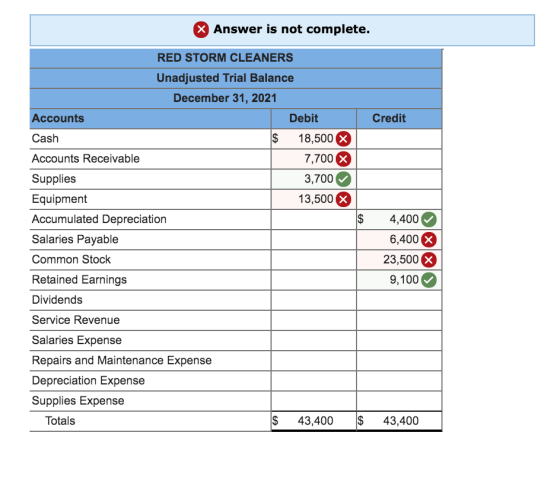
Task: Click the Supplies Expense credit cell
Action: click(399, 401)
